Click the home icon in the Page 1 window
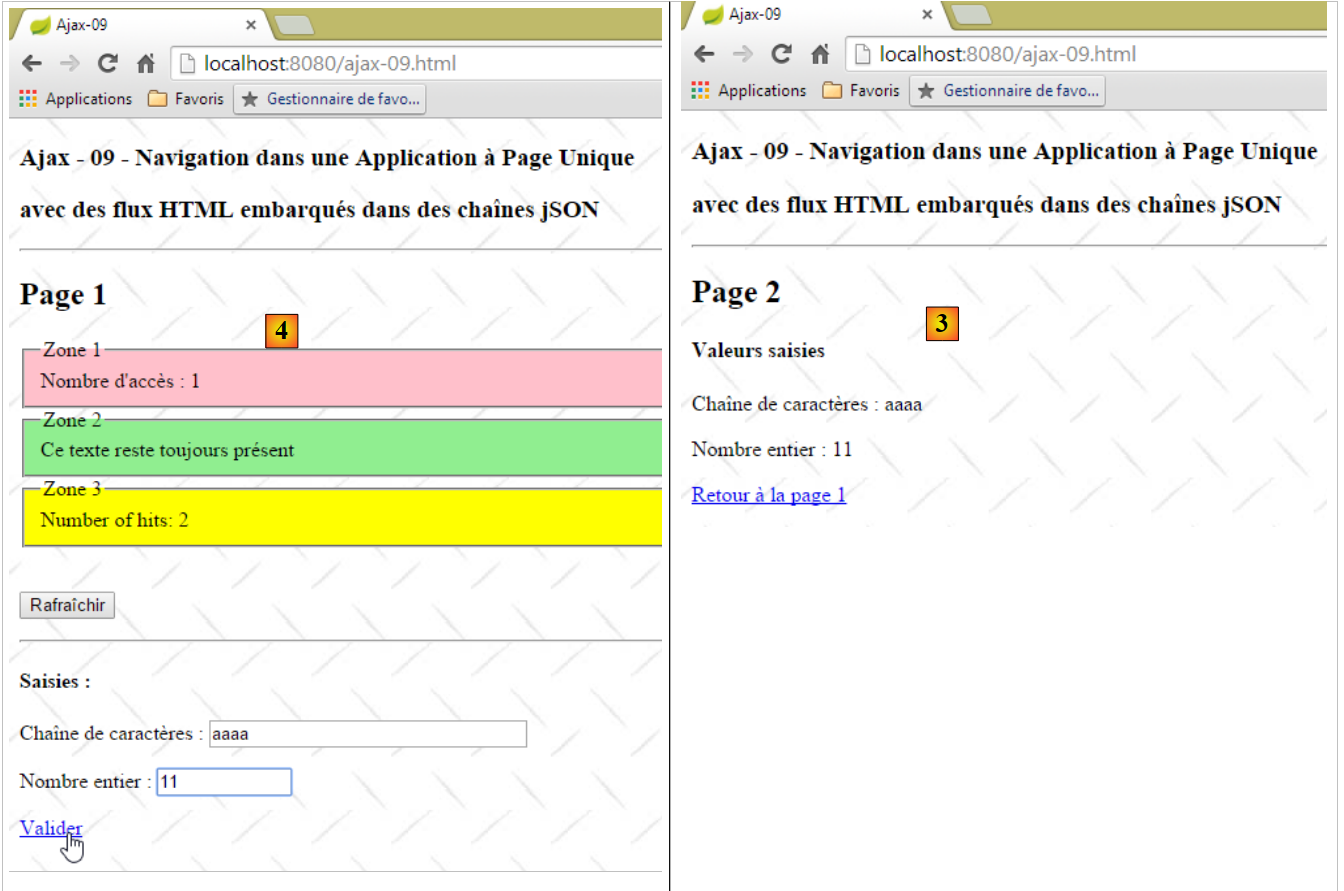The width and height of the screenshot is (1344, 891). tap(145, 64)
